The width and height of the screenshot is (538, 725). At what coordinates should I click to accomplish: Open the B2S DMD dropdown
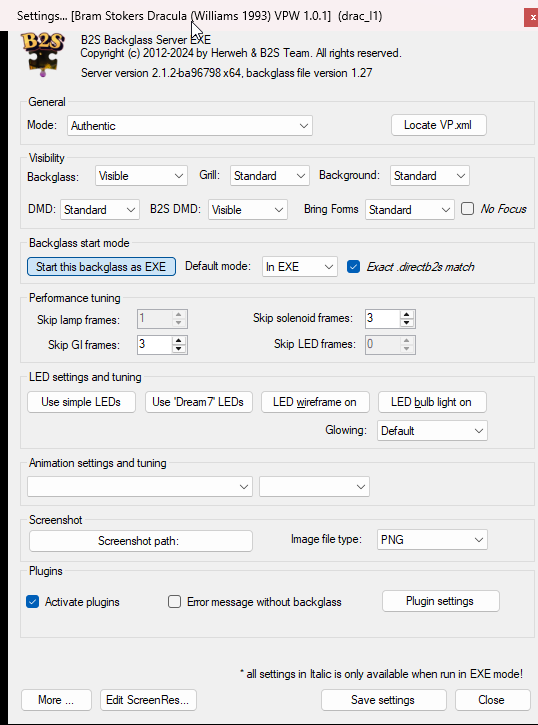point(247,210)
